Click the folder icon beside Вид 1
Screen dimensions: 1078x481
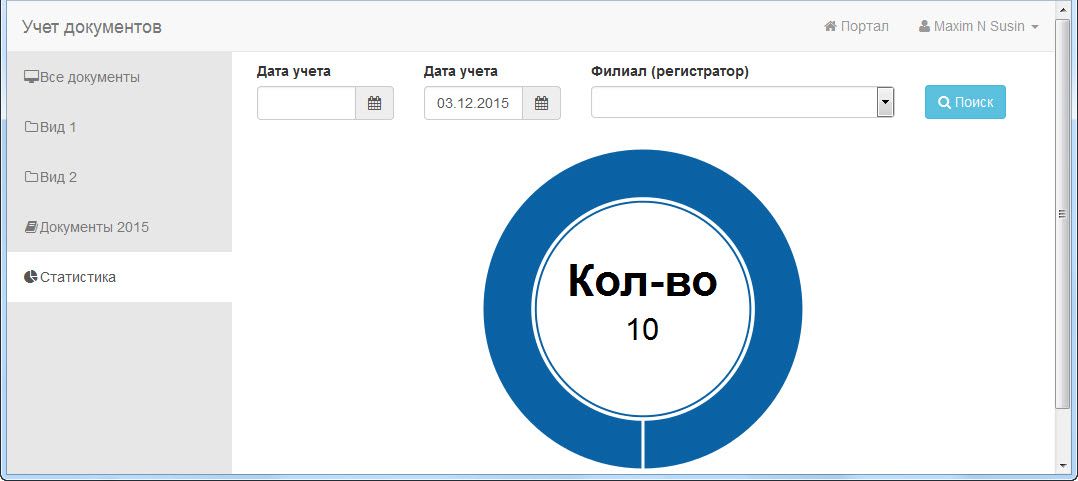[31, 127]
